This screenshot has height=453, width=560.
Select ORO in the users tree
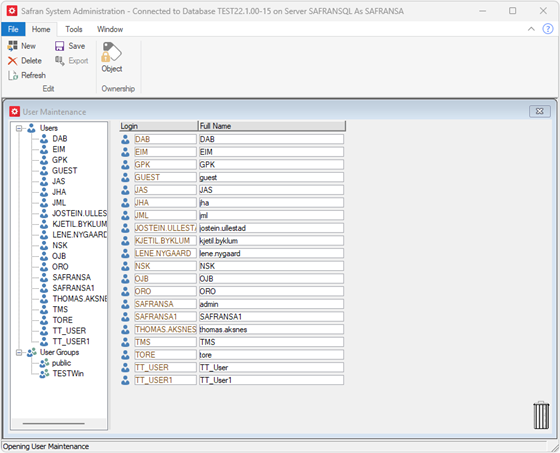[60, 267]
